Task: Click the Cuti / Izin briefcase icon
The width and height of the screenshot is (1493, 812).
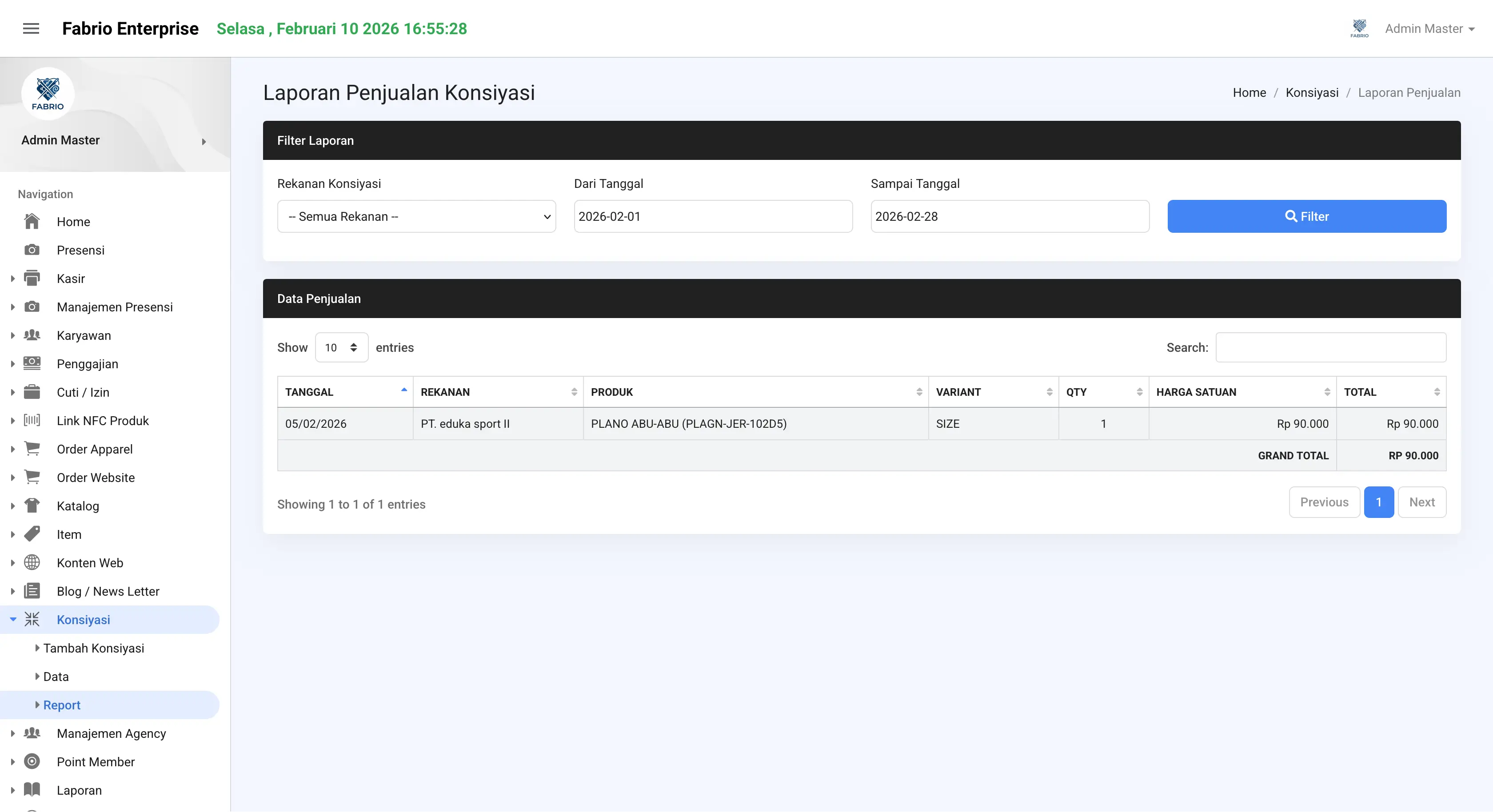Action: pyautogui.click(x=32, y=392)
